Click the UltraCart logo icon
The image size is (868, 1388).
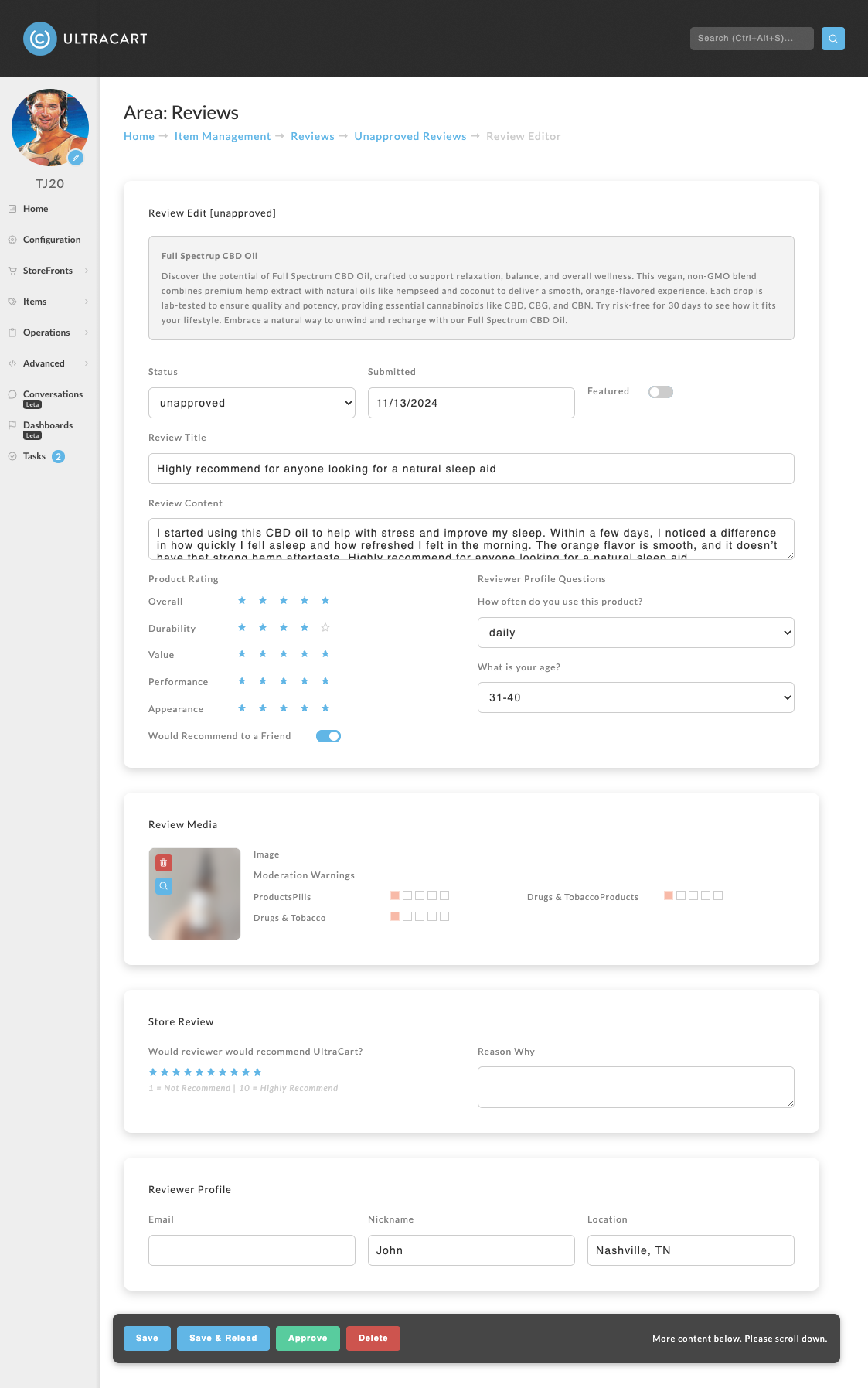40,39
